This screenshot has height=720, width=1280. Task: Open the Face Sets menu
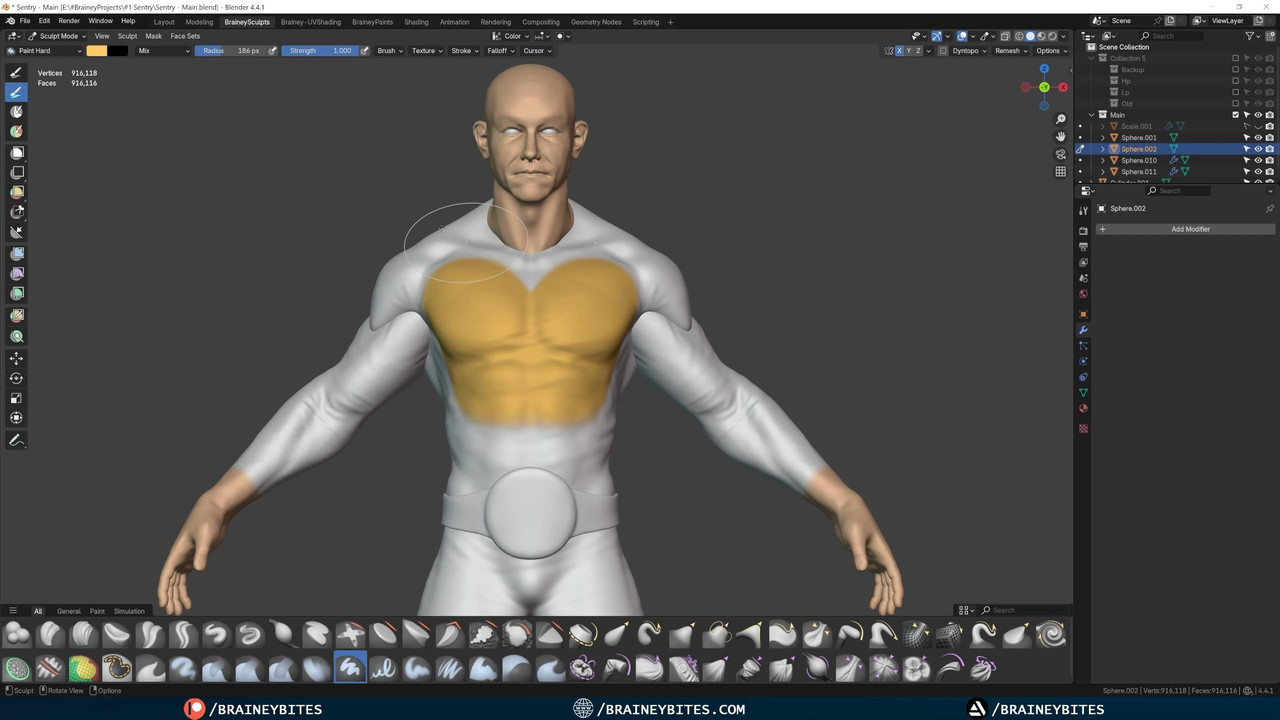[x=185, y=36]
